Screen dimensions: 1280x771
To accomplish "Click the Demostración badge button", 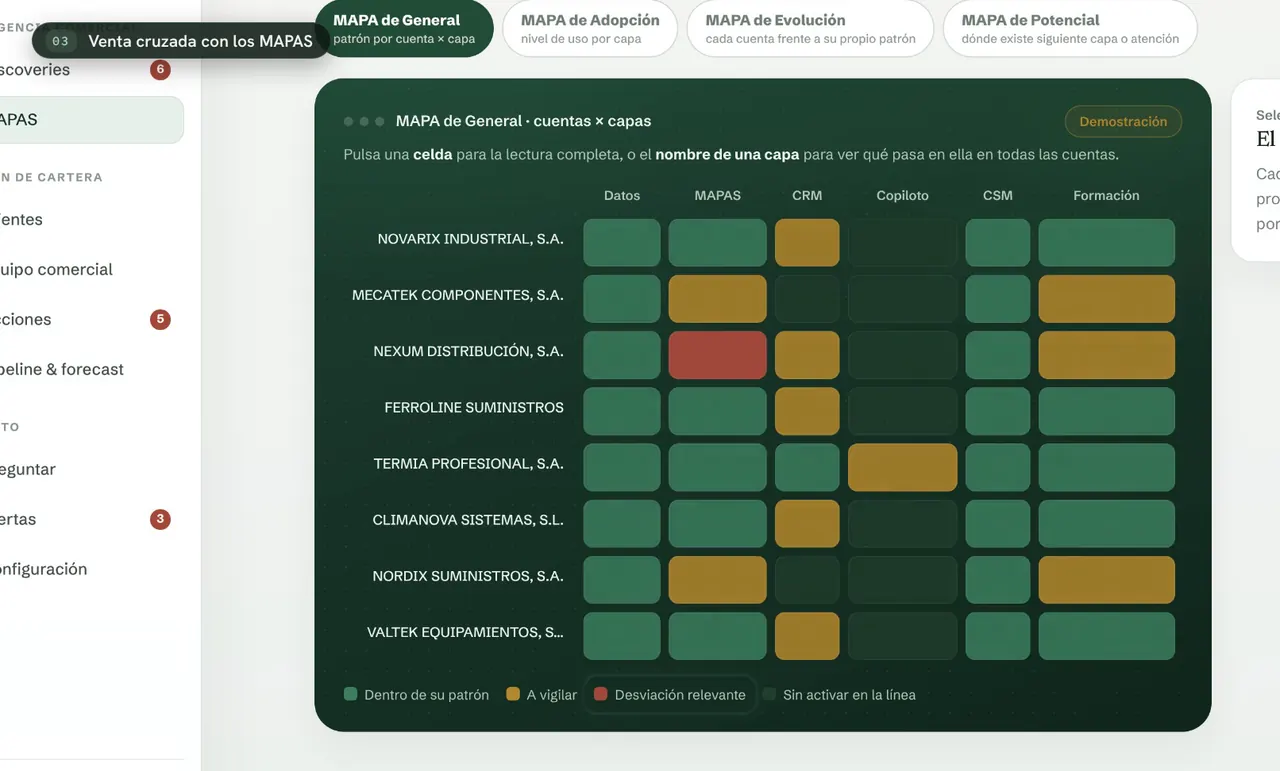I will point(1123,121).
